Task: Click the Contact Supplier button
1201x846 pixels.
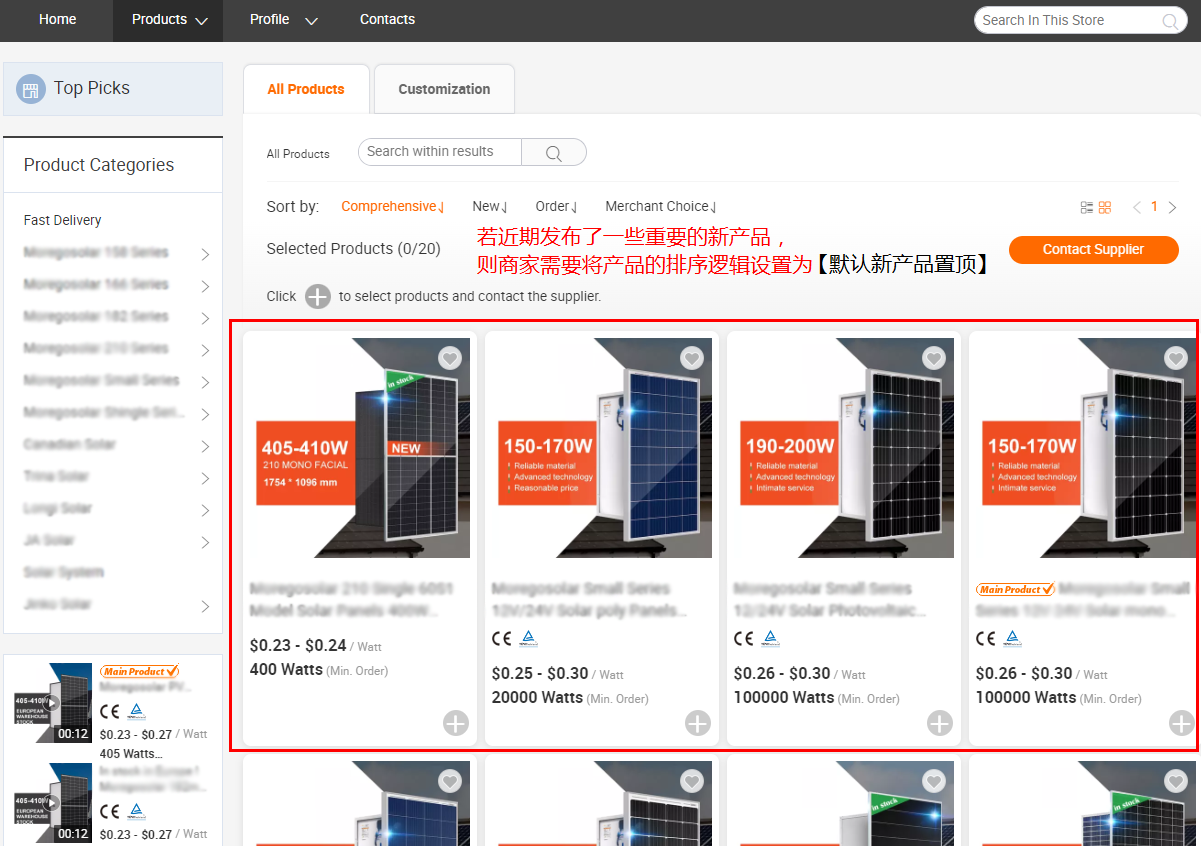Action: [x=1093, y=250]
